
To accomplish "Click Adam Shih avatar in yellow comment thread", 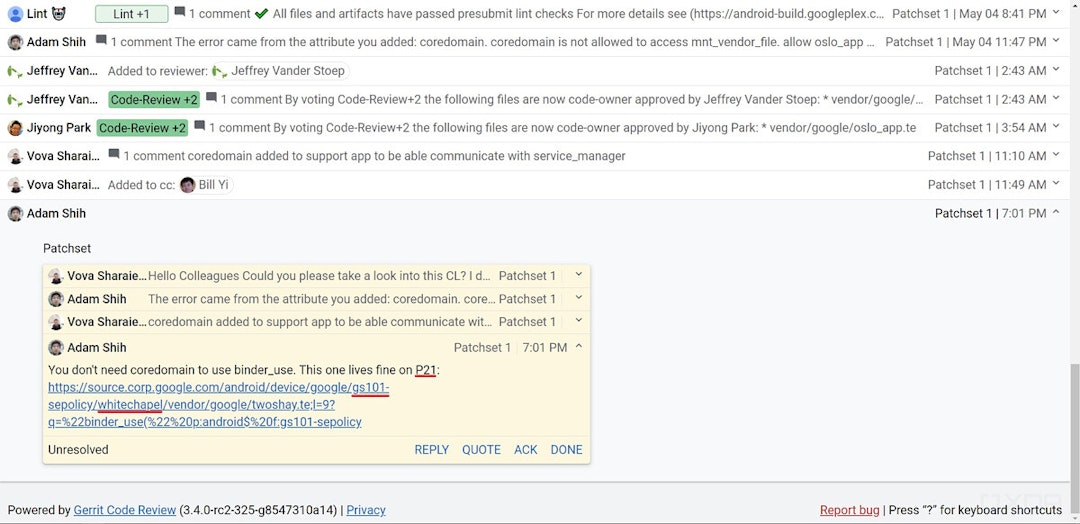I will (56, 348).
